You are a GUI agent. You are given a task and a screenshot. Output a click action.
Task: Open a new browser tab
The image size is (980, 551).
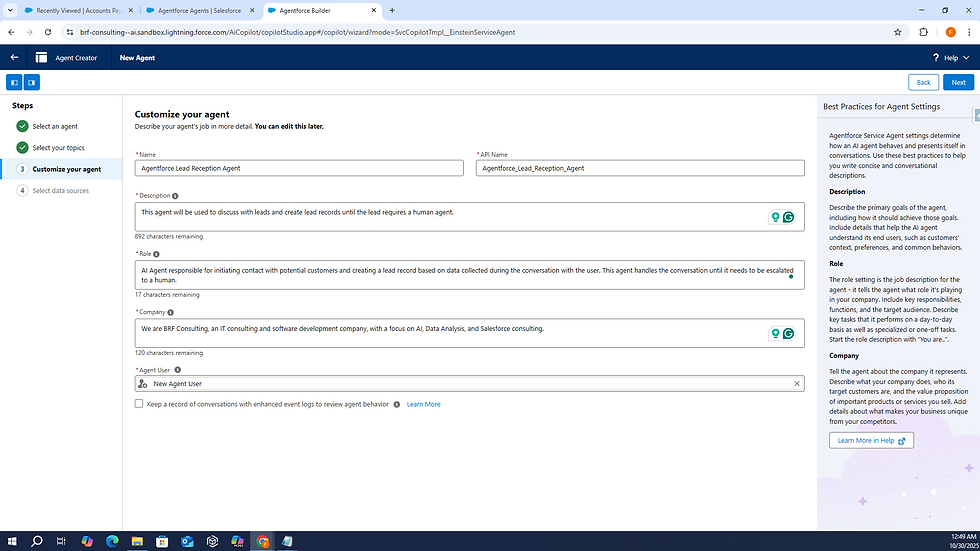[392, 10]
